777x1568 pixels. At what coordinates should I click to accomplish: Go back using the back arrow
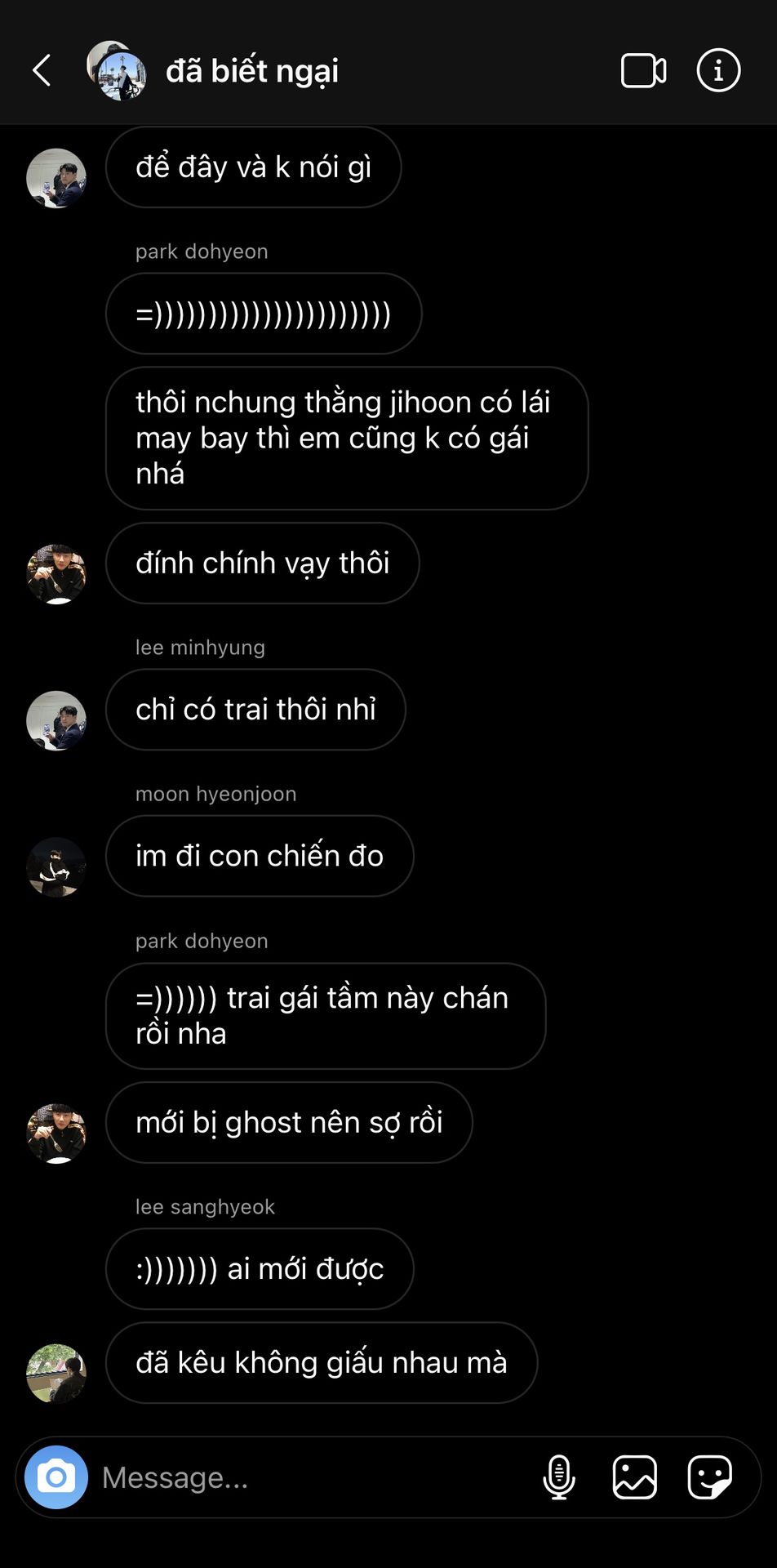click(x=42, y=70)
